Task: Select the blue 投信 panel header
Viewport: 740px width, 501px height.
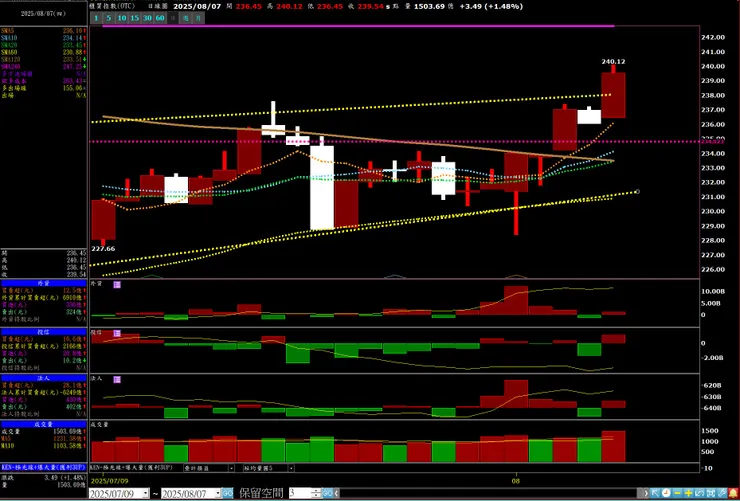Action: (43, 332)
